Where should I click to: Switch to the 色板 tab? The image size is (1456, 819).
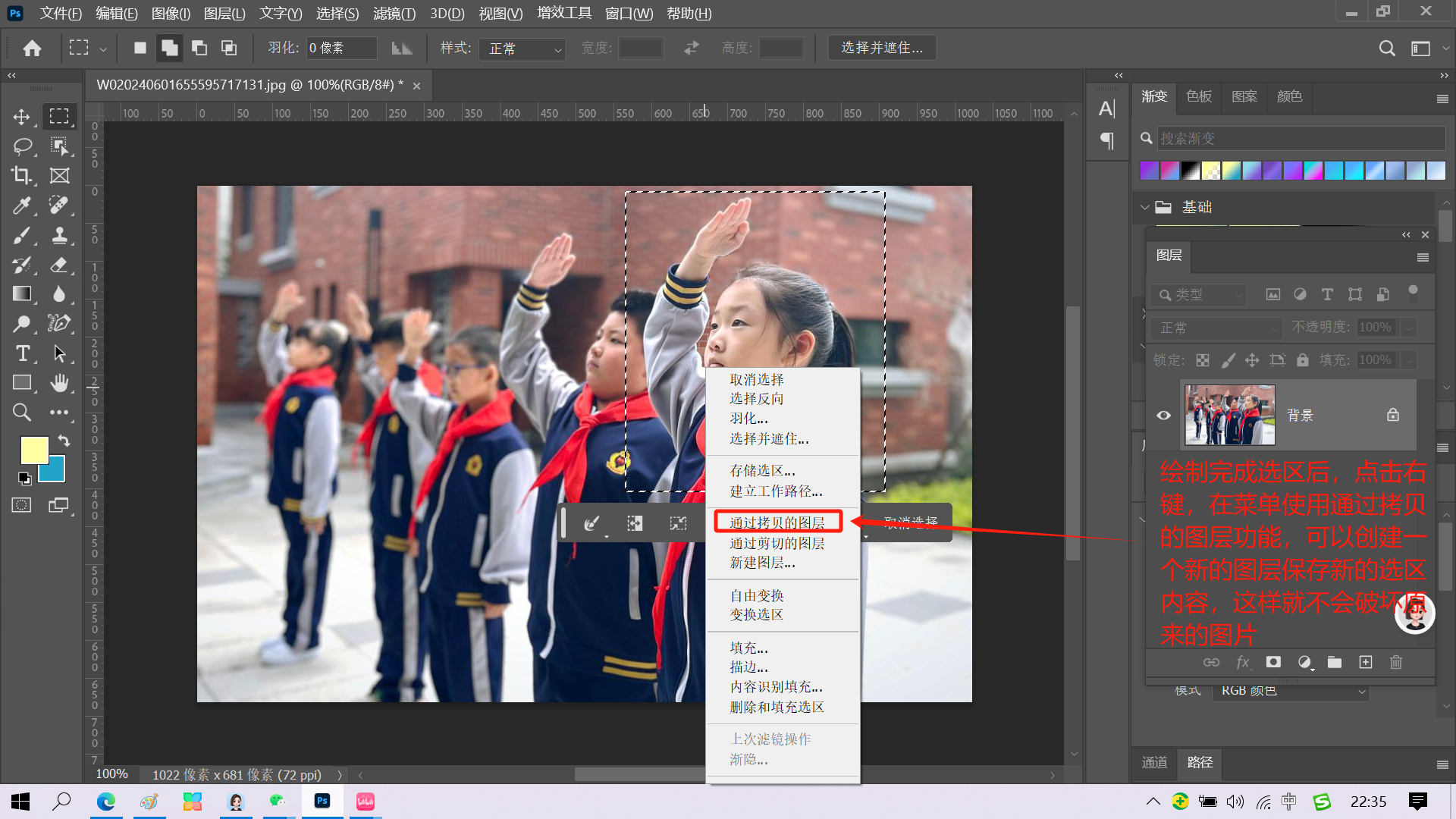(1198, 96)
